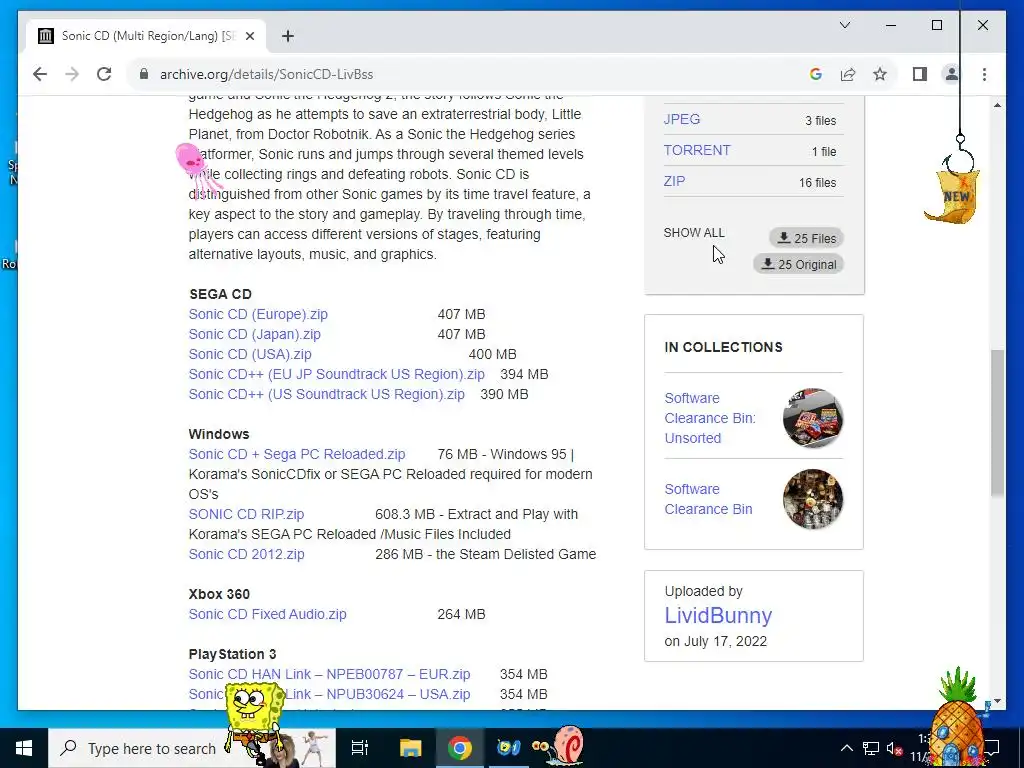1024x768 pixels.
Task: Open uploader LividBunny profile
Action: coord(718,615)
